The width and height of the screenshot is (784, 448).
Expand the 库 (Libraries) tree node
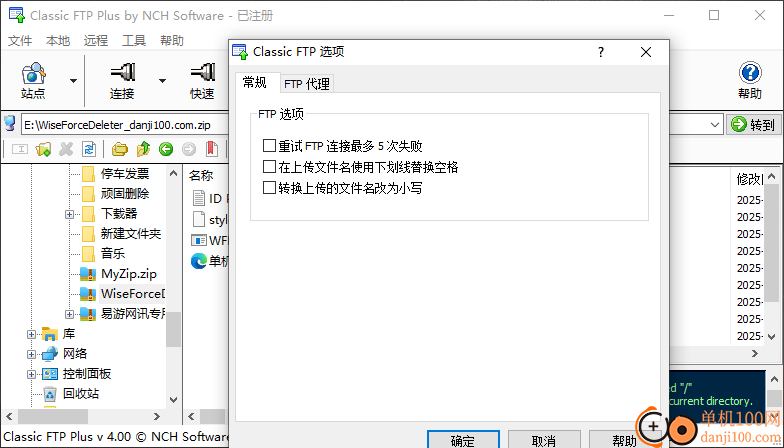(x=32, y=334)
